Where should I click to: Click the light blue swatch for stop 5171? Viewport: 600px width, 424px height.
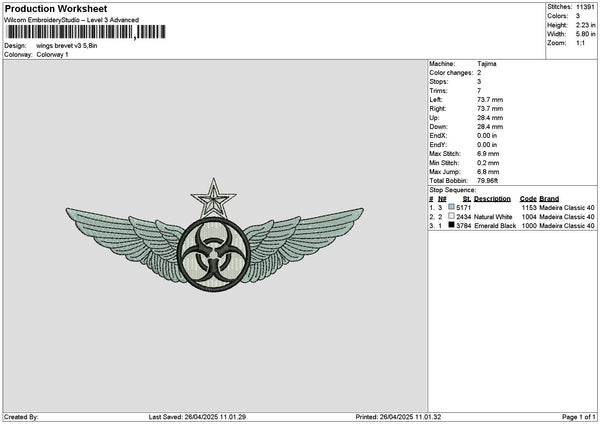tap(452, 207)
